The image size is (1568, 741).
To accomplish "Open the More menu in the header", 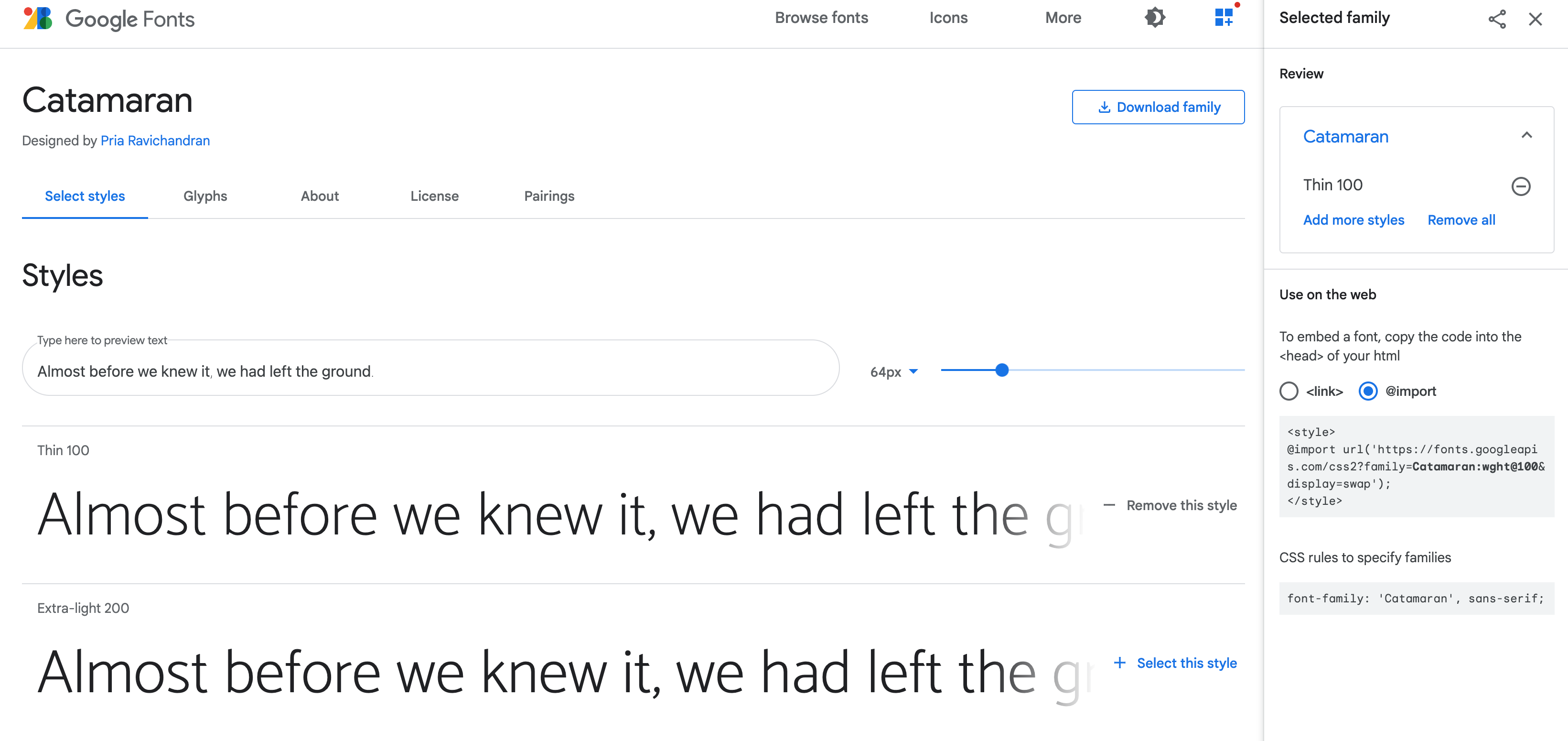I will (x=1063, y=18).
